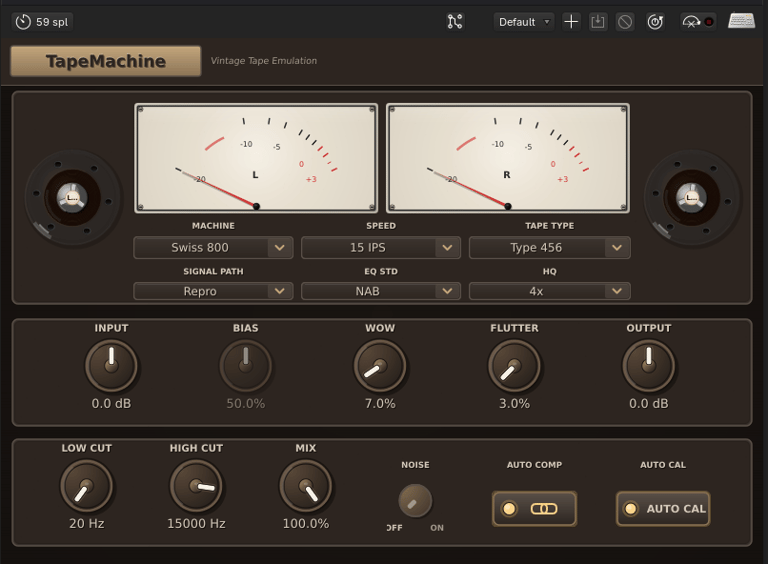Click the circular parameter knob toolbar icon

pos(655,22)
